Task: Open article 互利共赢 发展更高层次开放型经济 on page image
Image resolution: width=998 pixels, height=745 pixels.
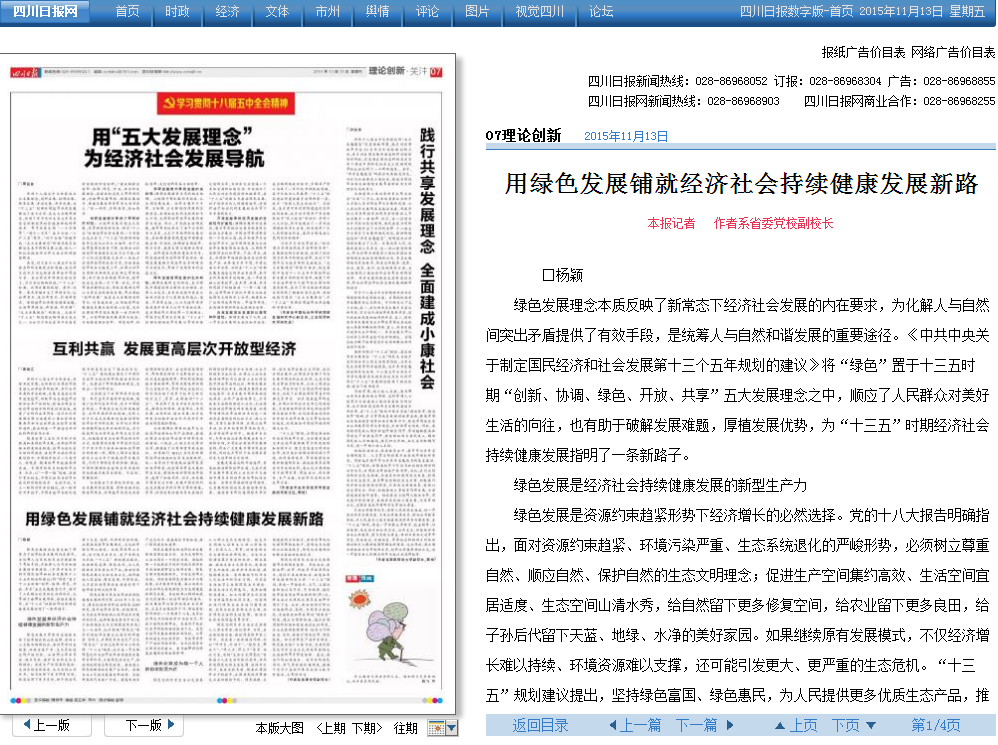Action: coord(174,349)
